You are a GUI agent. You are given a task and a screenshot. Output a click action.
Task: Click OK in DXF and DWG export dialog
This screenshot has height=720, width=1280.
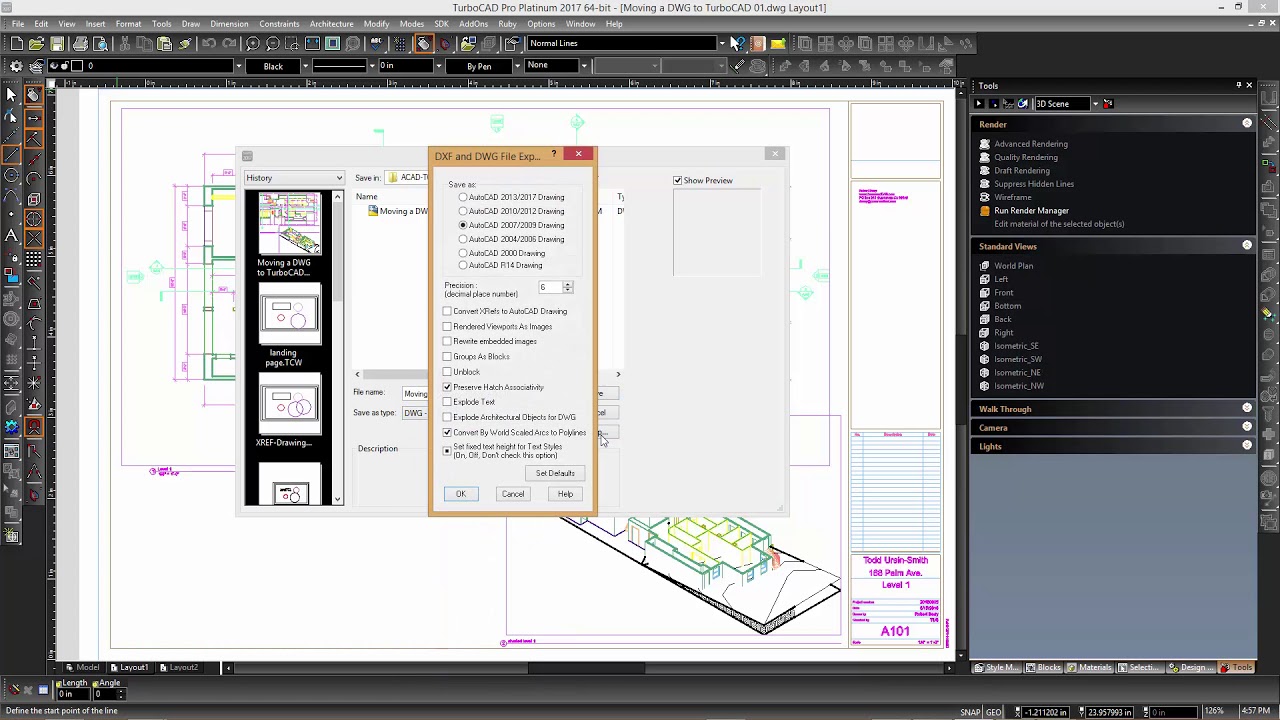[x=461, y=494]
